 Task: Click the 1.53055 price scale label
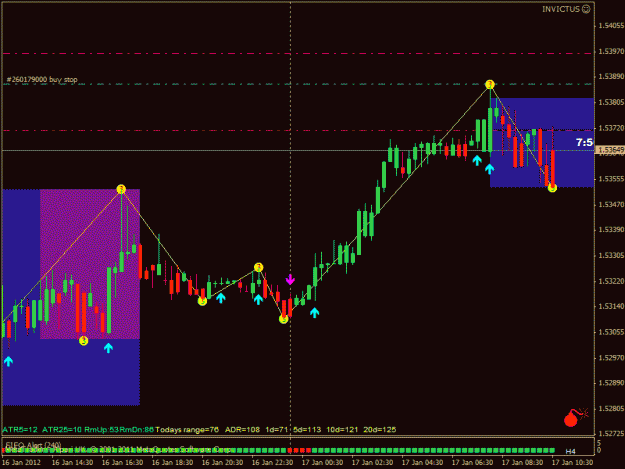[611, 332]
